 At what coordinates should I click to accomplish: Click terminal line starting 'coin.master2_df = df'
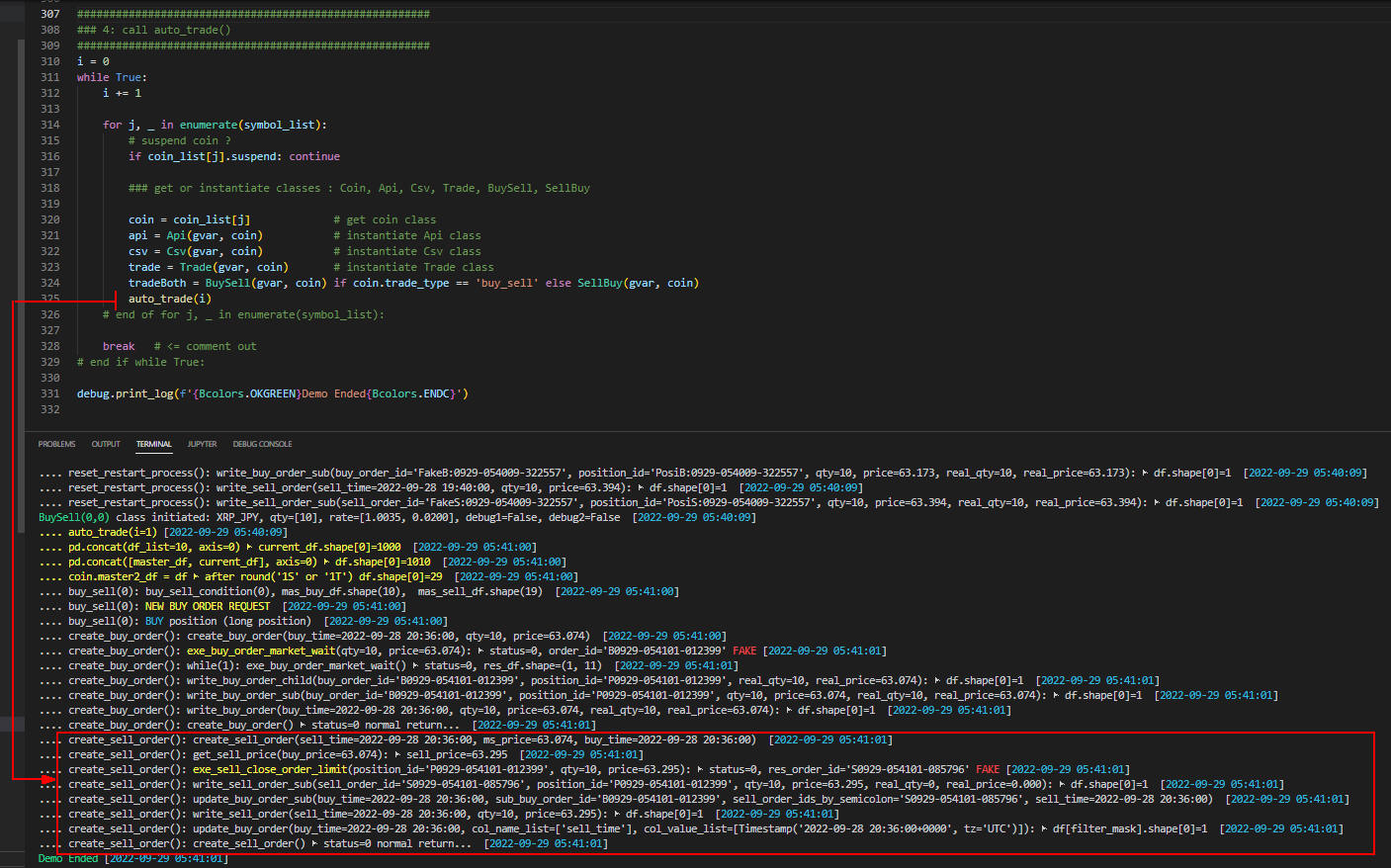(x=308, y=576)
